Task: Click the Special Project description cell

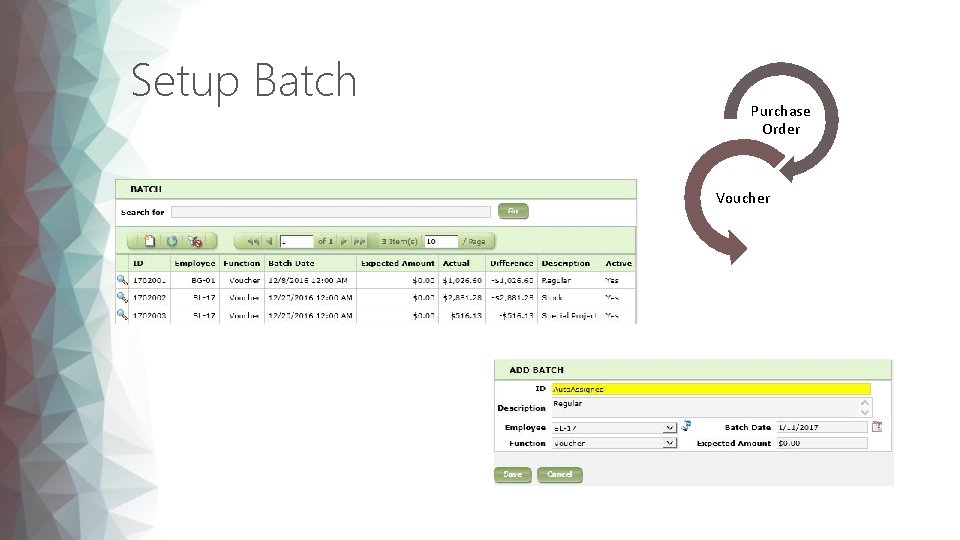Action: point(569,315)
